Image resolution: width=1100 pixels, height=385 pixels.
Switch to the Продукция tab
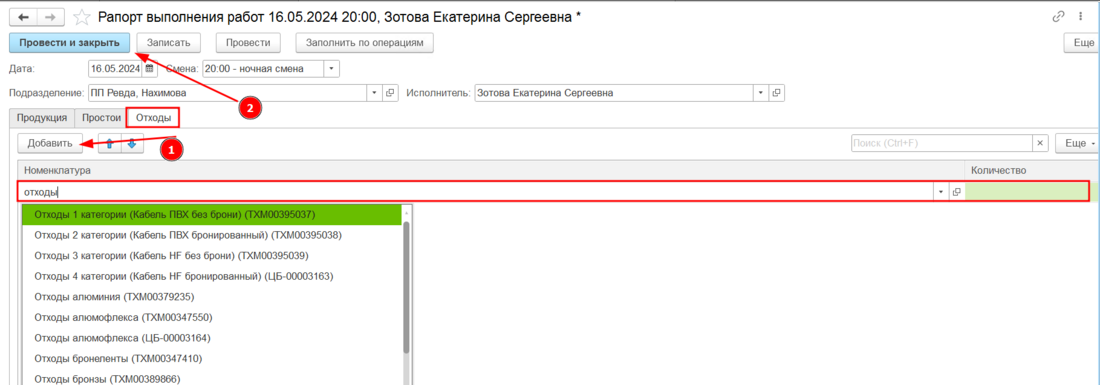pyautogui.click(x=42, y=117)
